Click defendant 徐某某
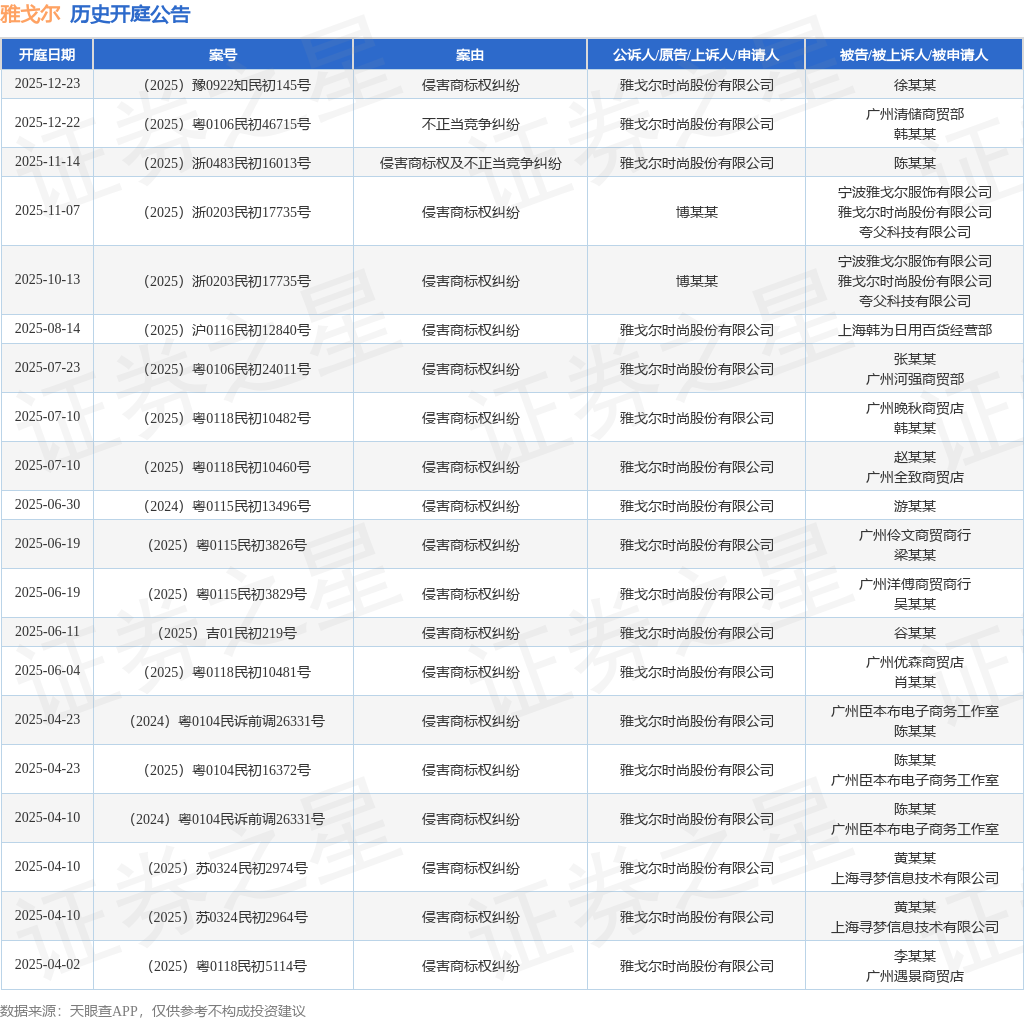This screenshot has width=1024, height=1020. 914,85
